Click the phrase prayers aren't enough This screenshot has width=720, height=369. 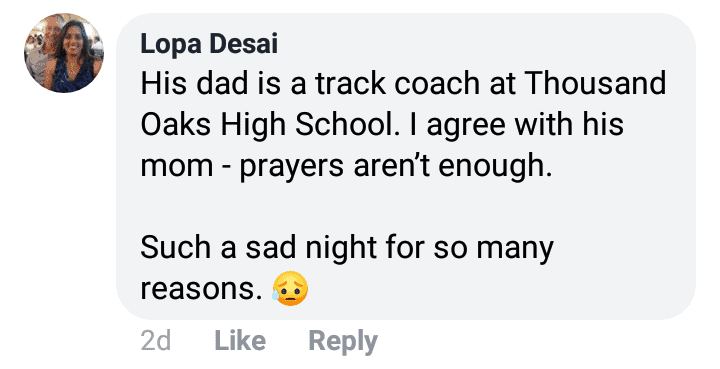point(395,166)
